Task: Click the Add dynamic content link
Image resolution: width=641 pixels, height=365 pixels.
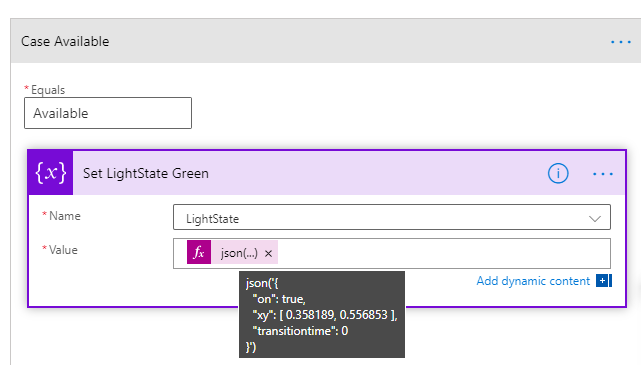Action: coord(533,281)
